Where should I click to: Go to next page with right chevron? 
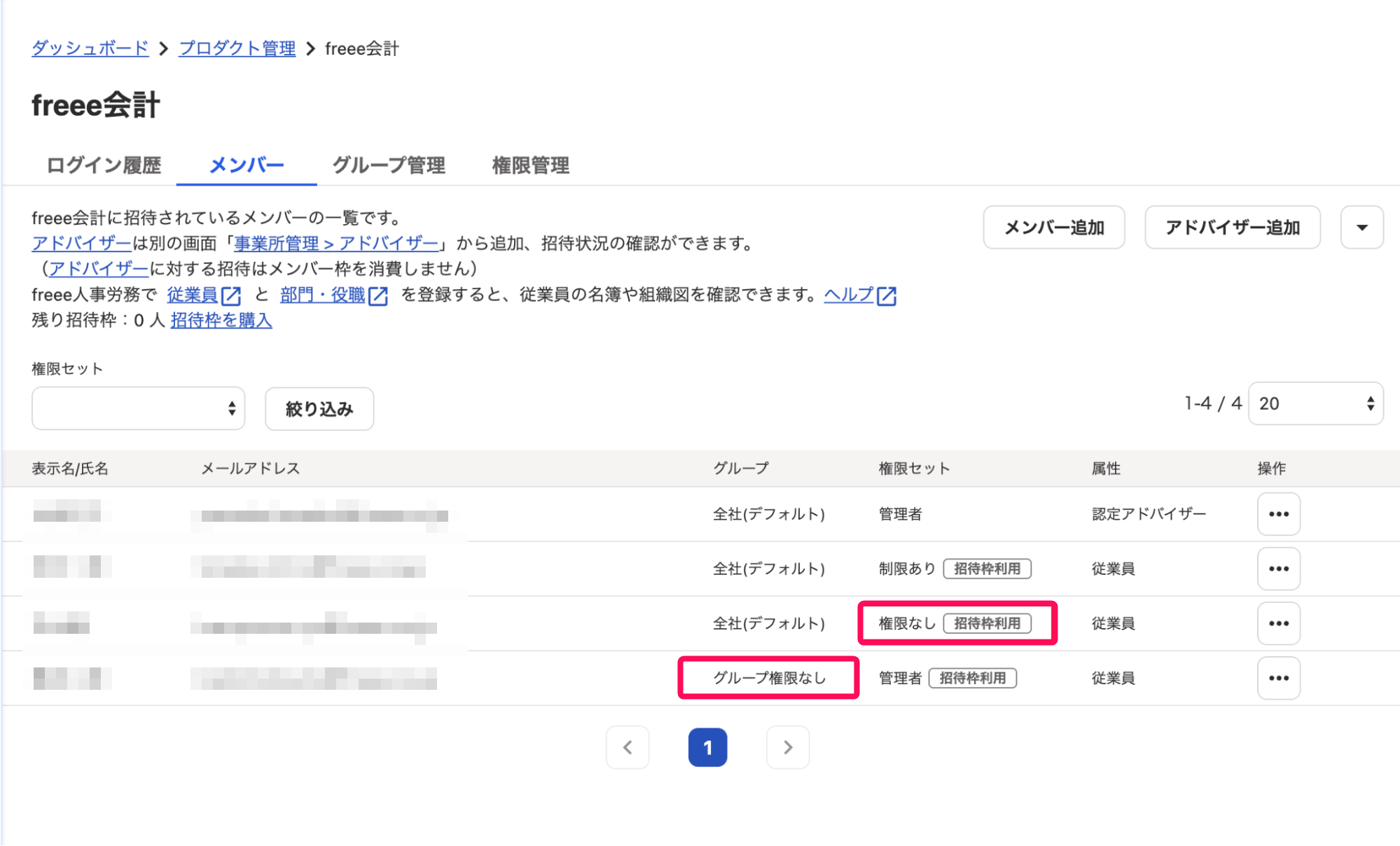pos(788,747)
